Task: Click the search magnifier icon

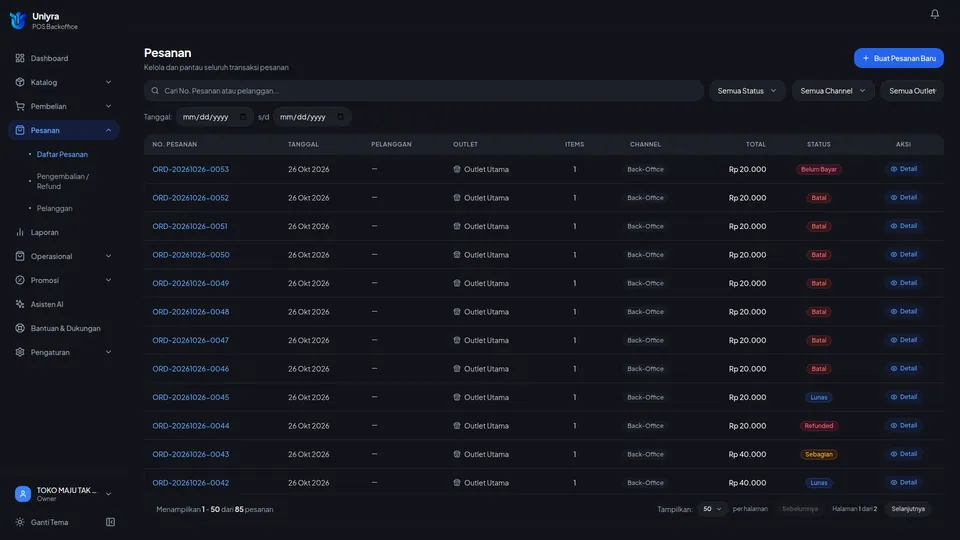Action: click(x=155, y=91)
